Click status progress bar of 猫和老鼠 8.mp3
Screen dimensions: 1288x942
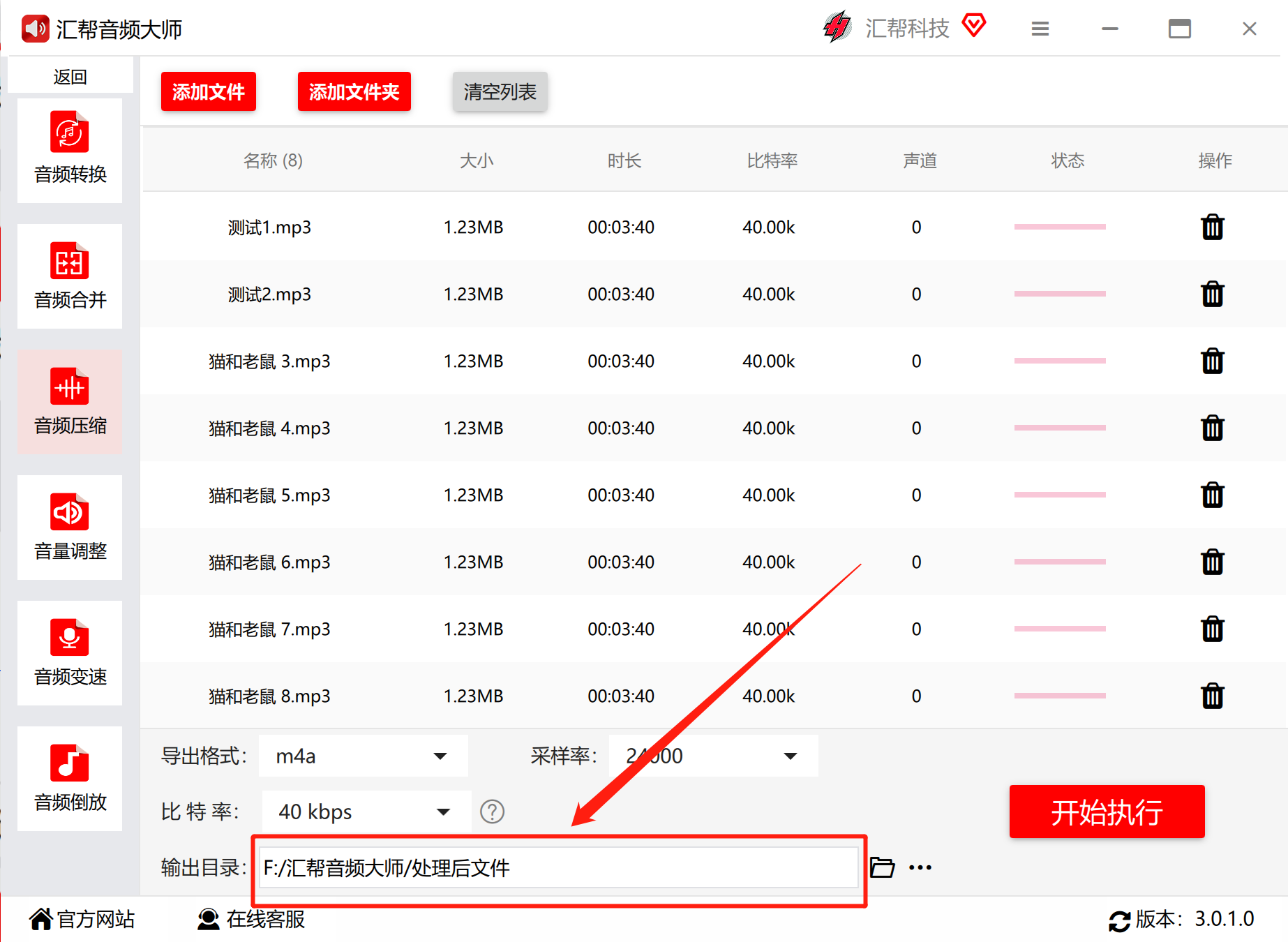coord(1060,696)
